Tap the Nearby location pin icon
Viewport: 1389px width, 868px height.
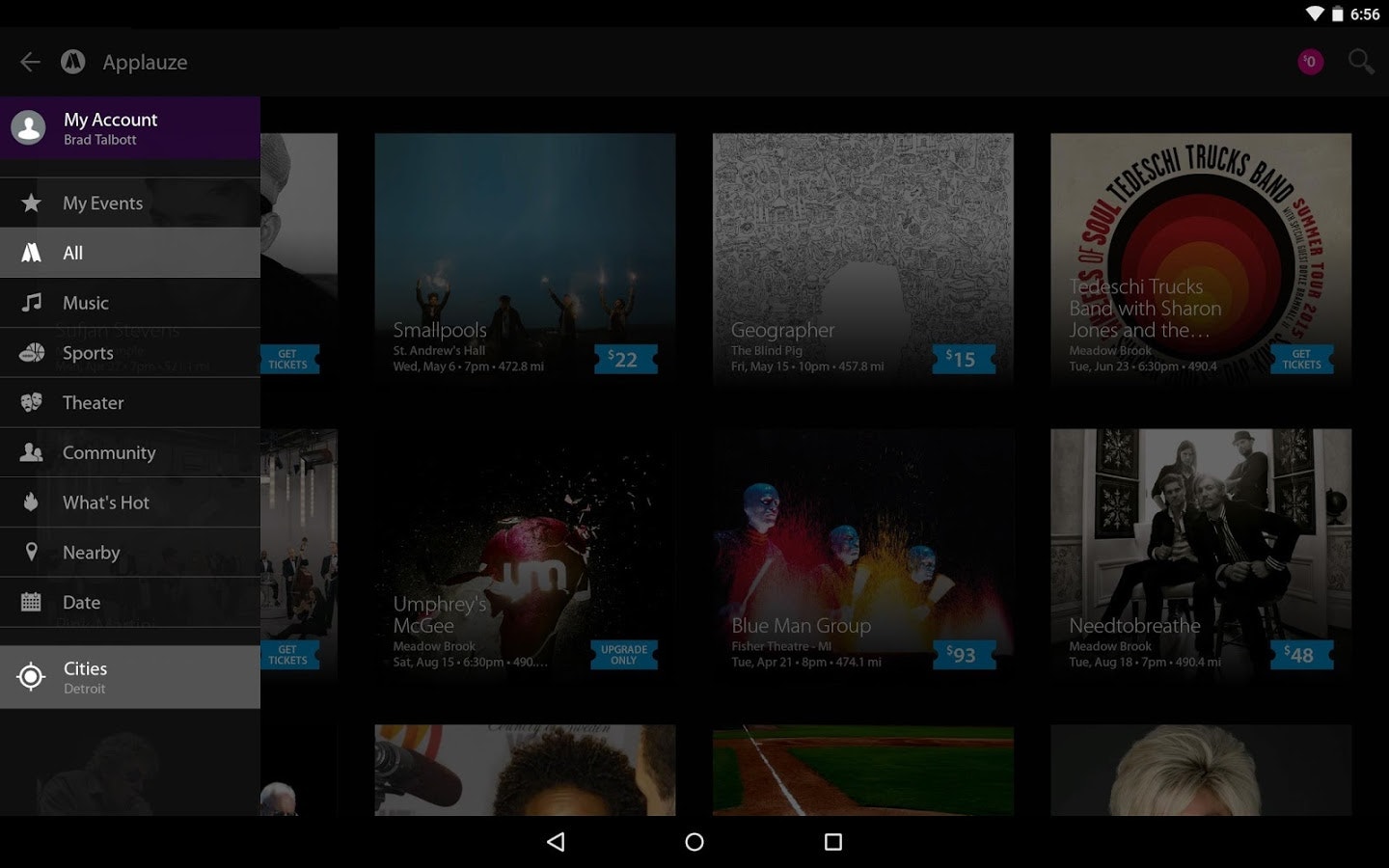click(31, 553)
